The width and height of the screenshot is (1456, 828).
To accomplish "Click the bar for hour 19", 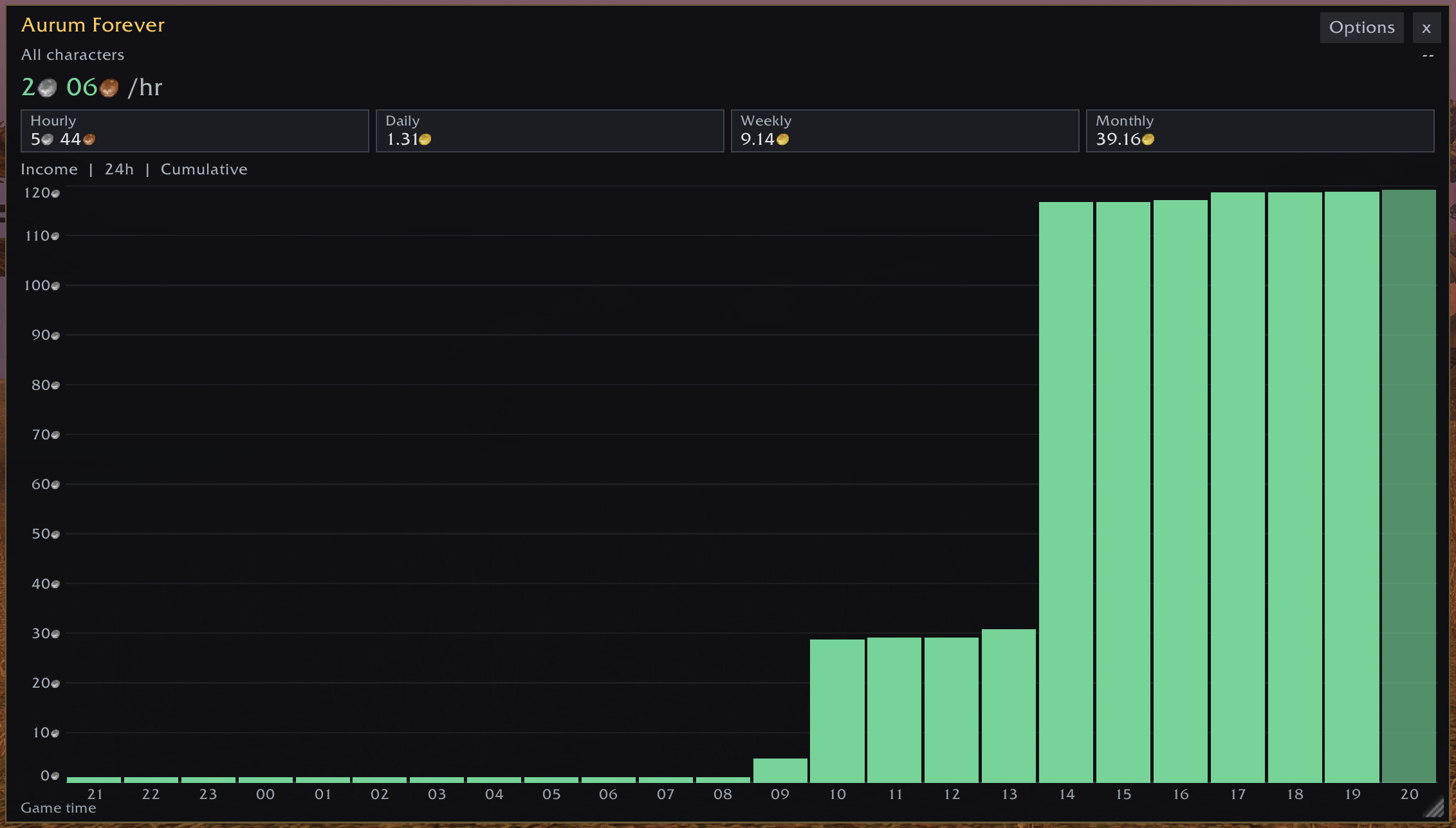I will point(1352,487).
